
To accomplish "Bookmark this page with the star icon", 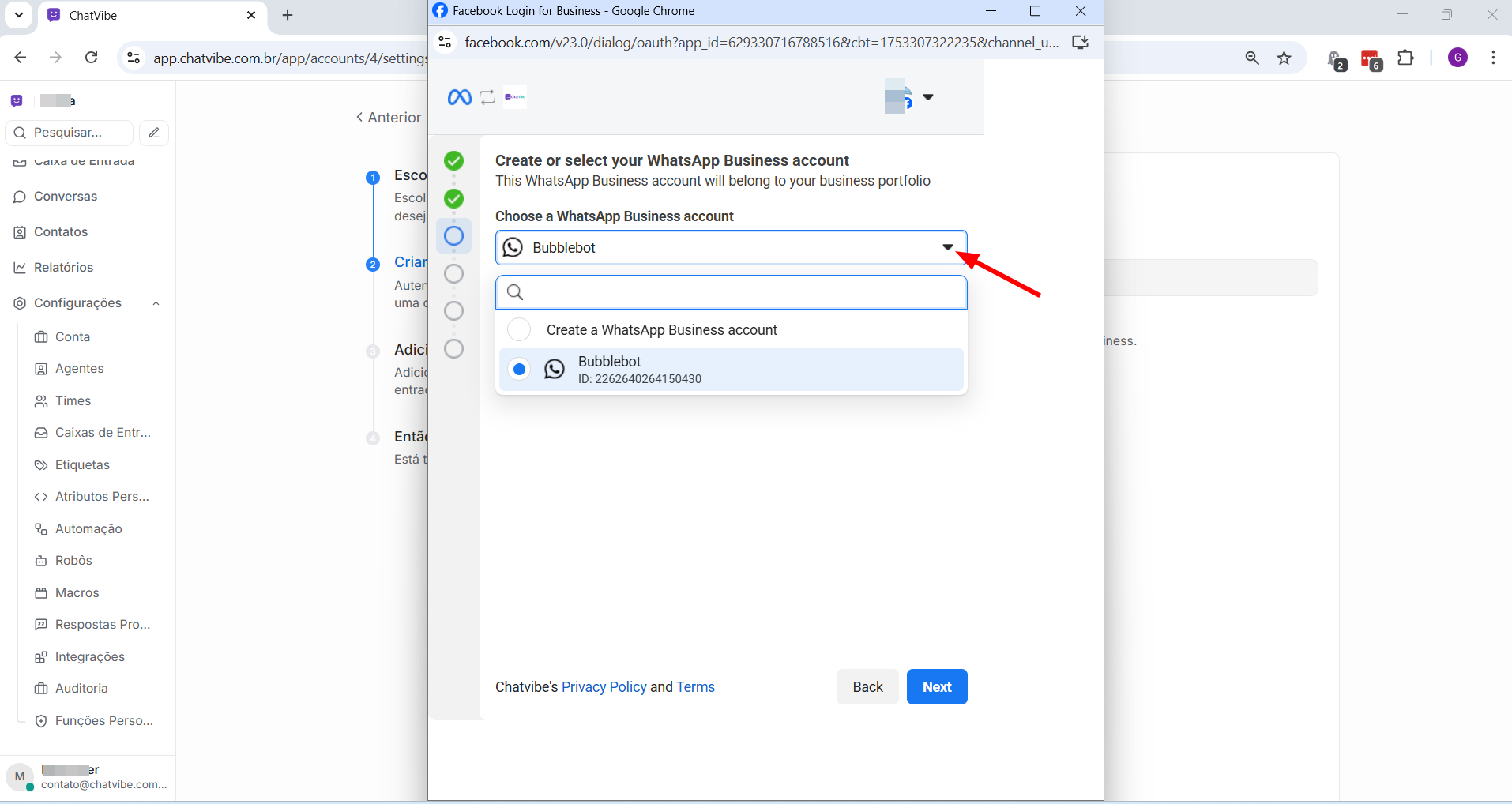I will [1284, 58].
